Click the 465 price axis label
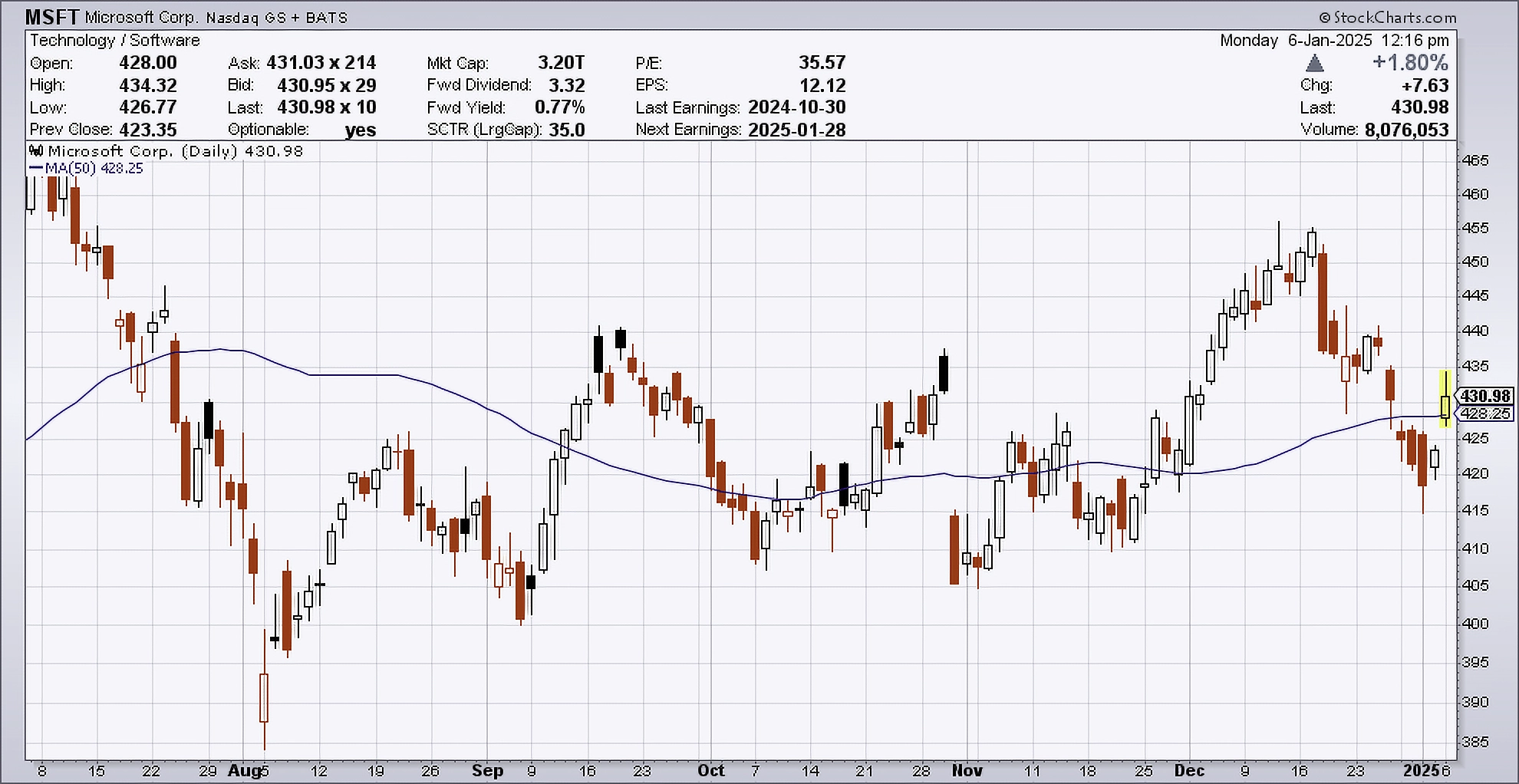Image resolution: width=1519 pixels, height=784 pixels. 1475,160
